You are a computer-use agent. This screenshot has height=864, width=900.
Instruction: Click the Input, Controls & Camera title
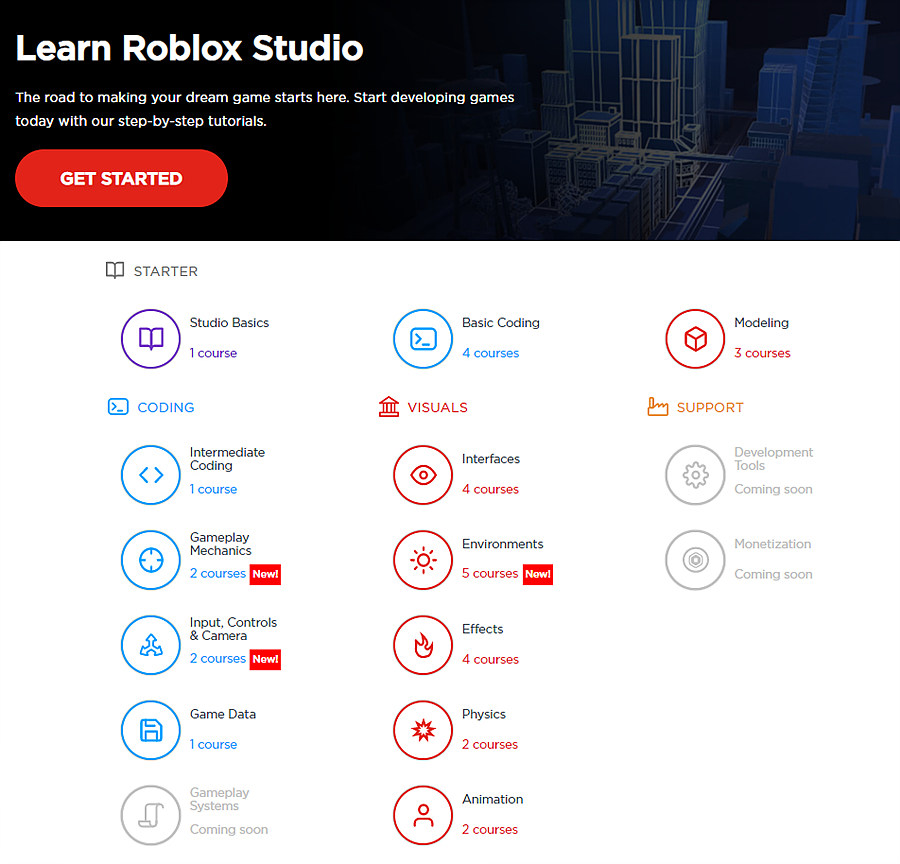(x=233, y=629)
